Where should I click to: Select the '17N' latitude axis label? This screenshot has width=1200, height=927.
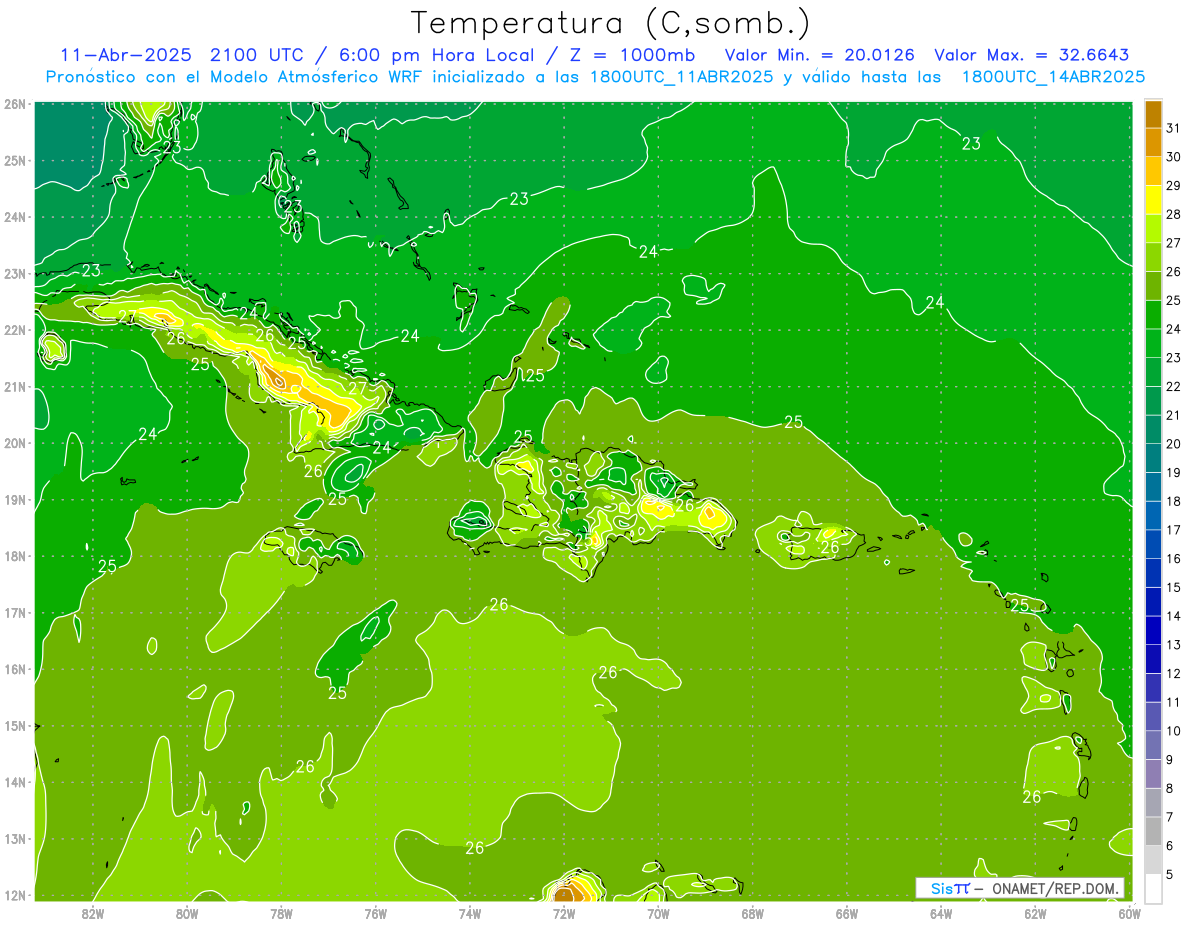[15, 613]
